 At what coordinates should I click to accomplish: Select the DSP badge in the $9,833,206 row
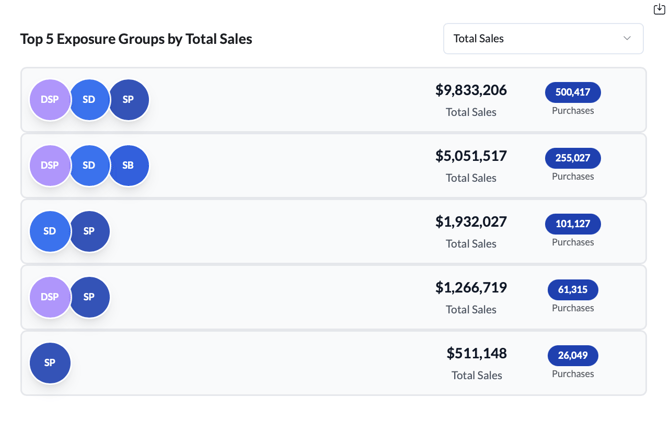pos(50,100)
